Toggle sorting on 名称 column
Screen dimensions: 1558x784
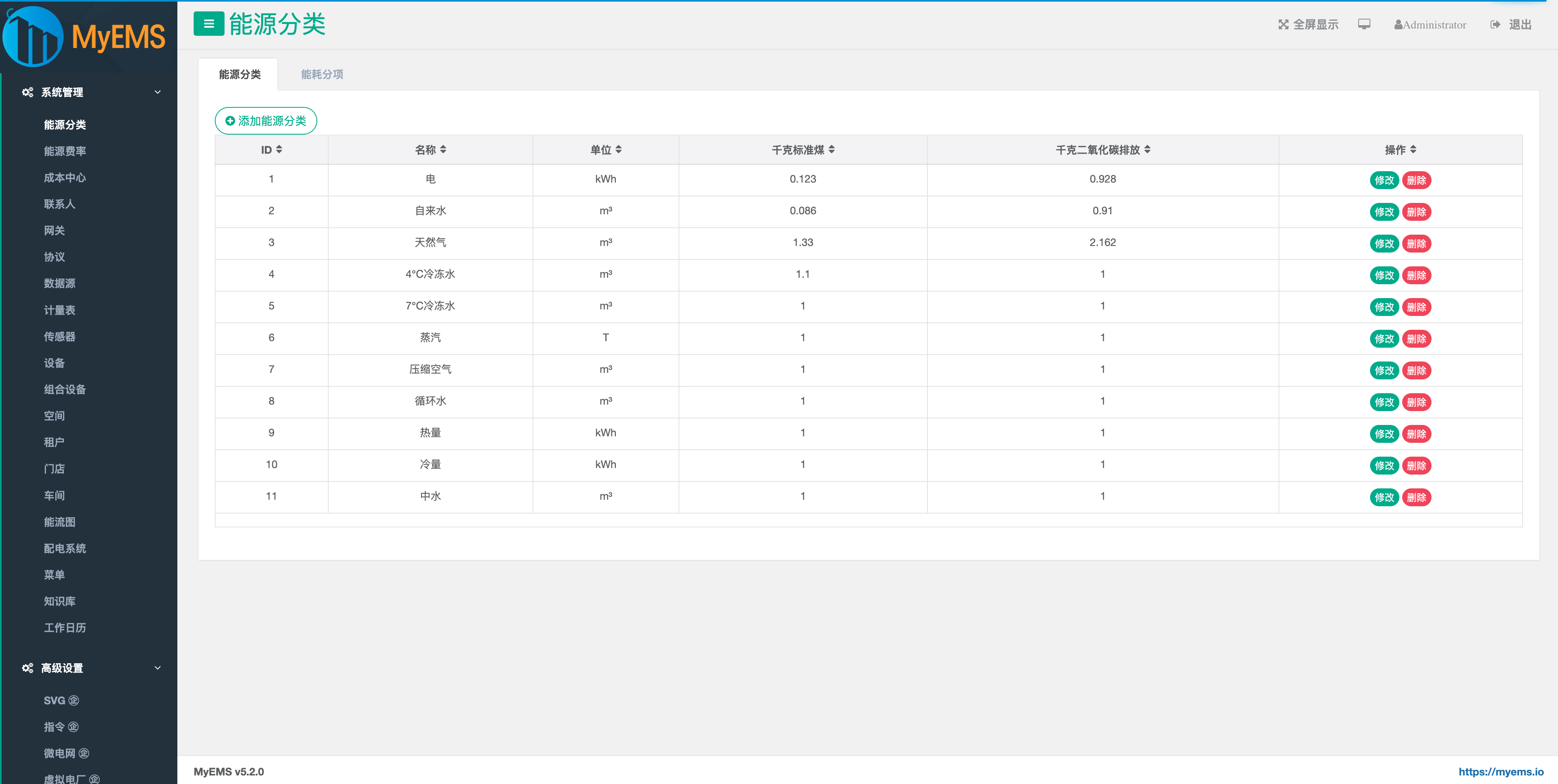coord(443,149)
